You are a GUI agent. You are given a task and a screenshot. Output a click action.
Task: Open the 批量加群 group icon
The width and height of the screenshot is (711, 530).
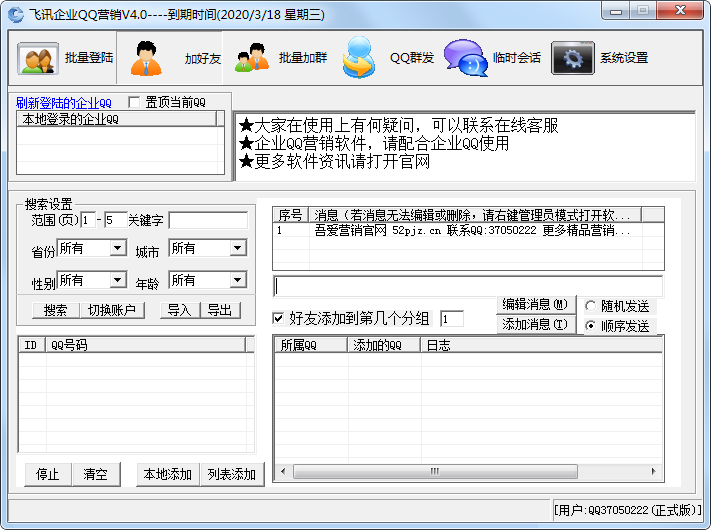click(x=251, y=58)
